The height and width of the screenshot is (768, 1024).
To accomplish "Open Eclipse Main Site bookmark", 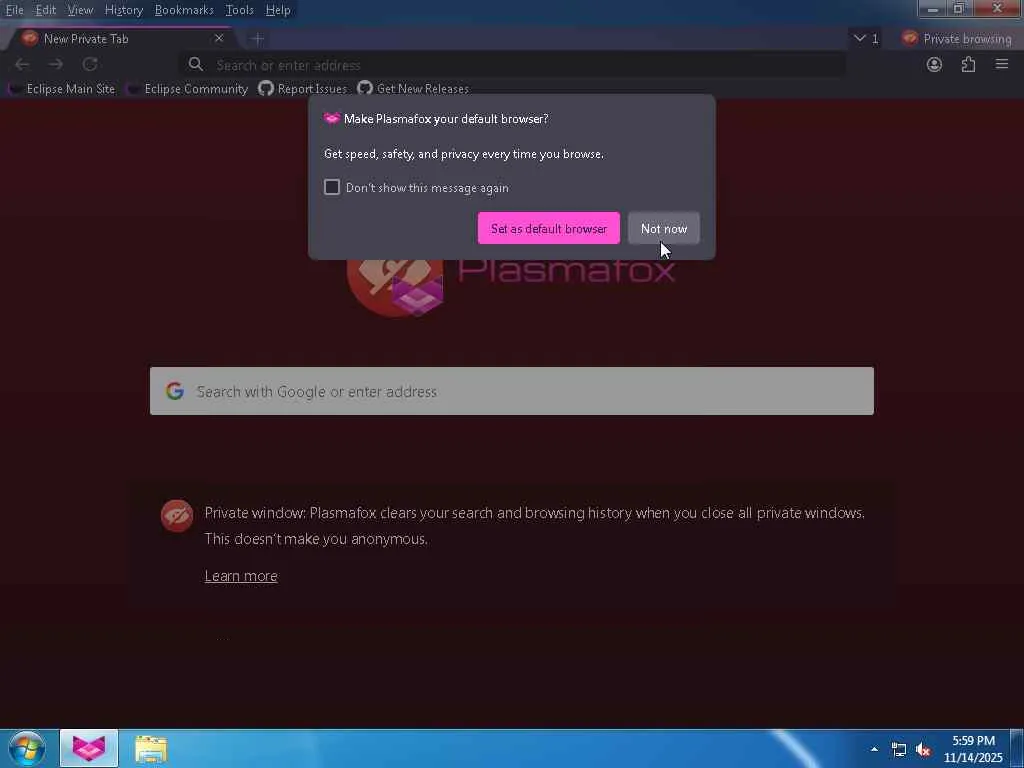I will 63,88.
